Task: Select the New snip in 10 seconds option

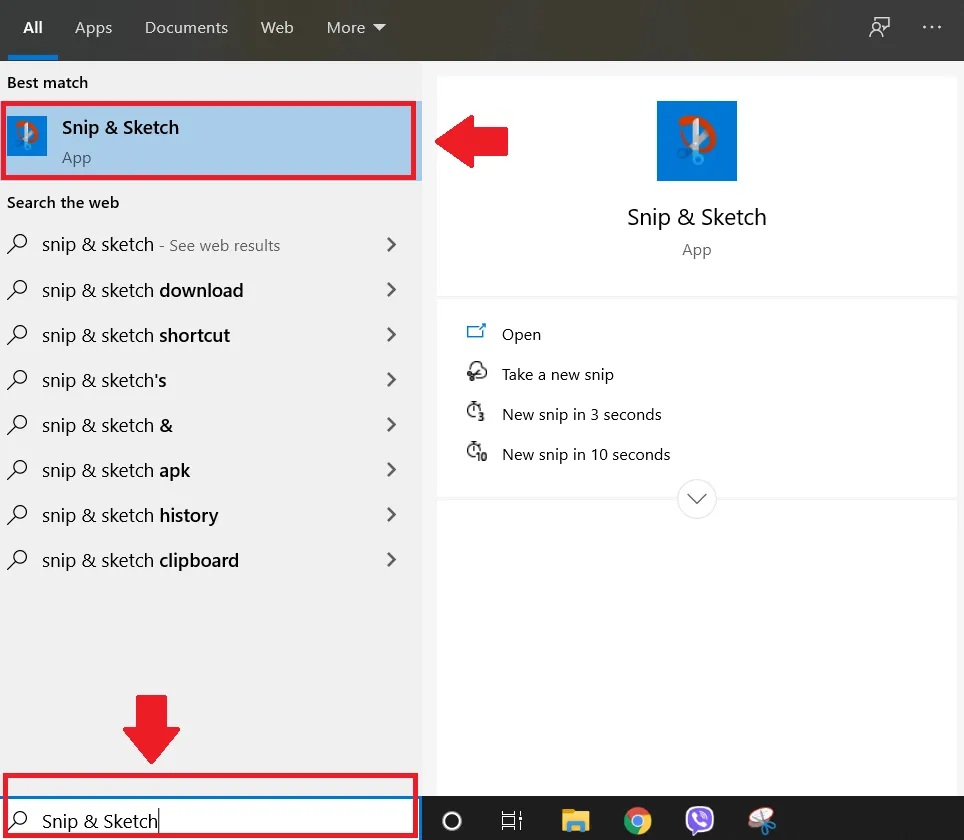Action: pyautogui.click(x=586, y=454)
